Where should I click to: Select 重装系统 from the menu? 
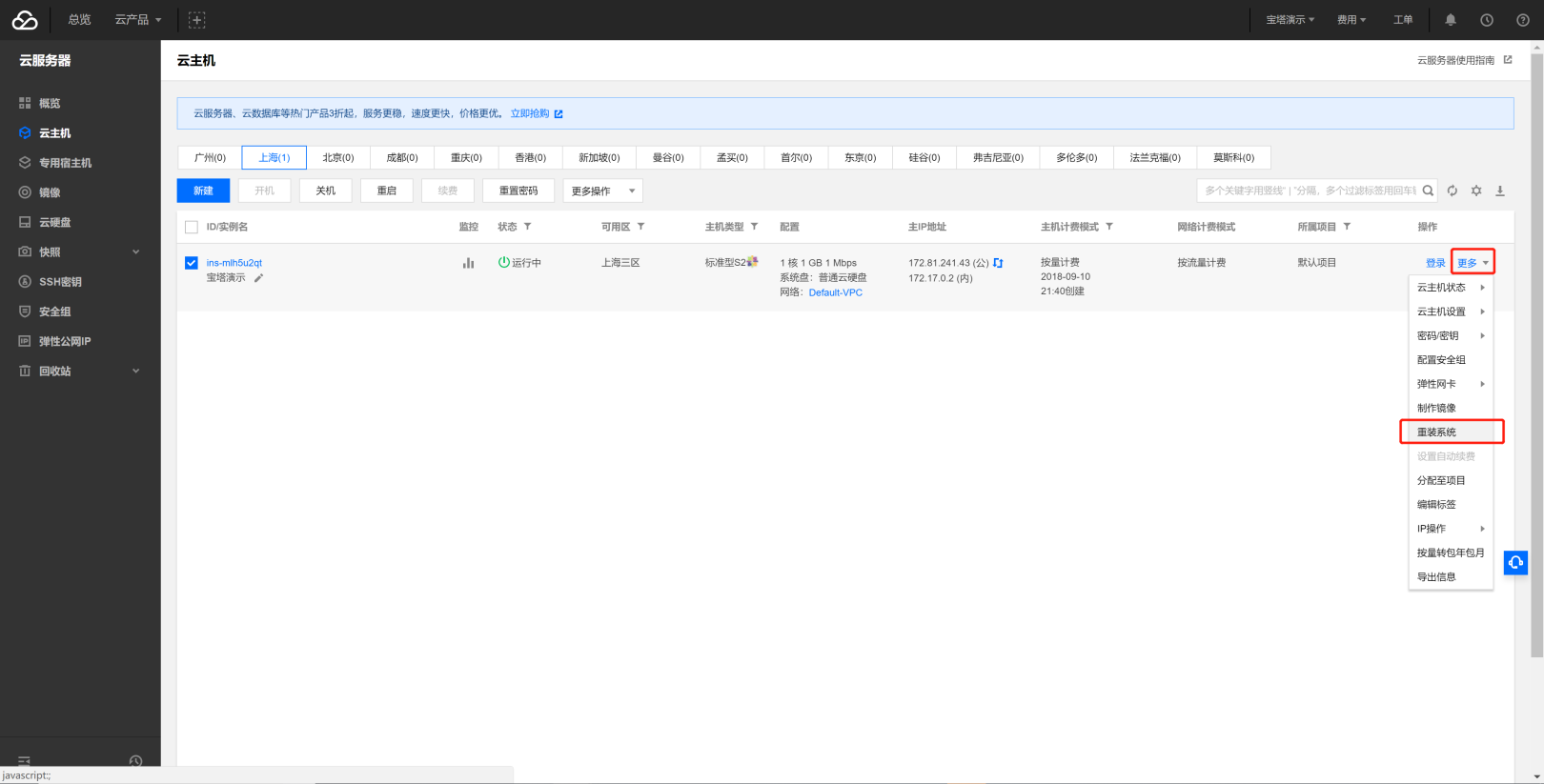(x=1436, y=432)
